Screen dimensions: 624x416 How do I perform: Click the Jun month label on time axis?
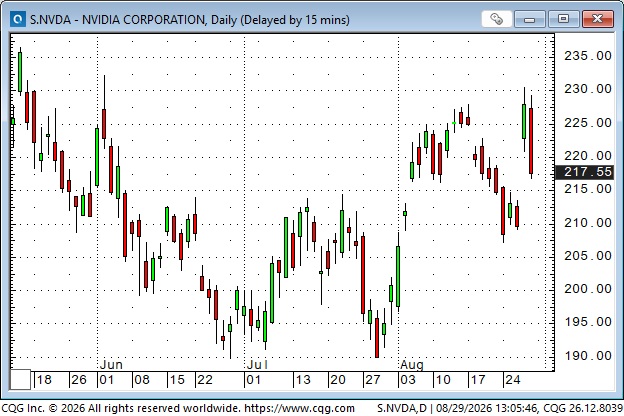111,364
